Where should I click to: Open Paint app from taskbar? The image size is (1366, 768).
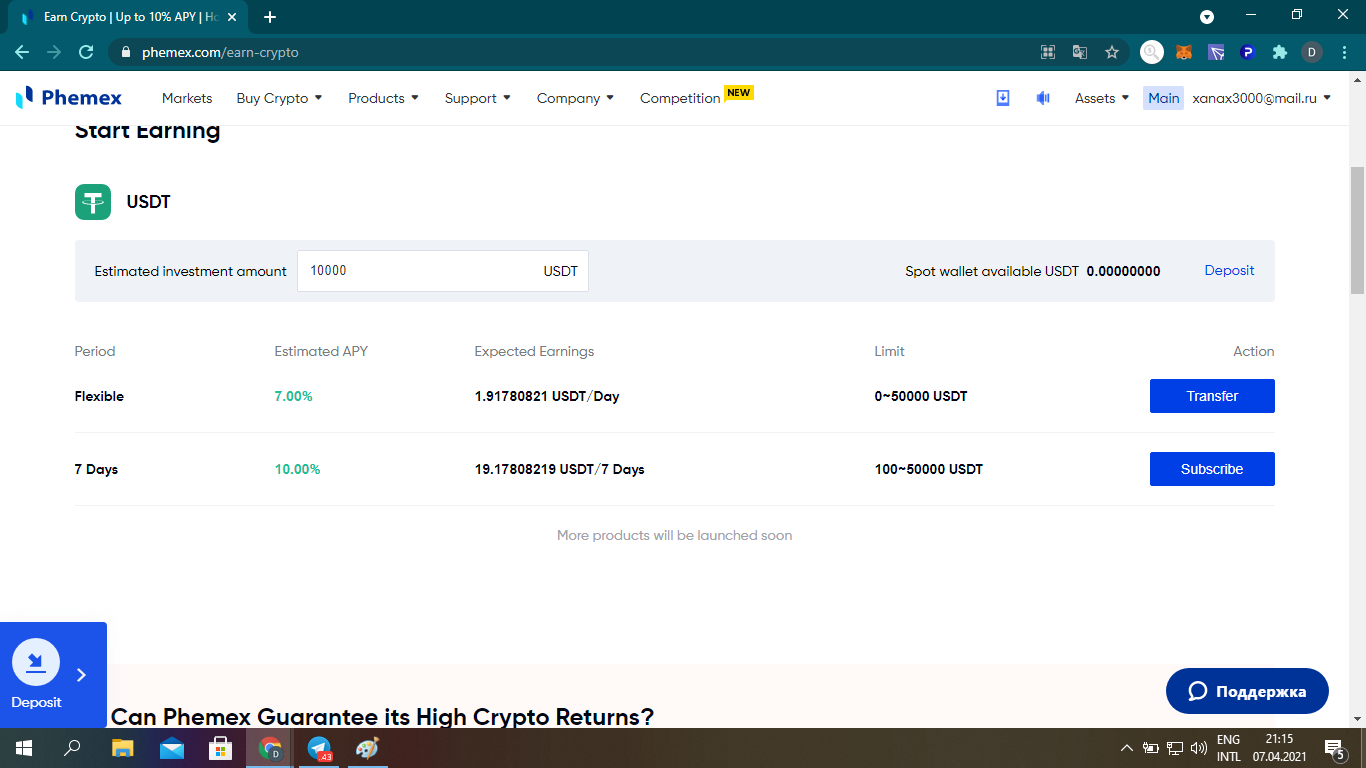tap(368, 748)
